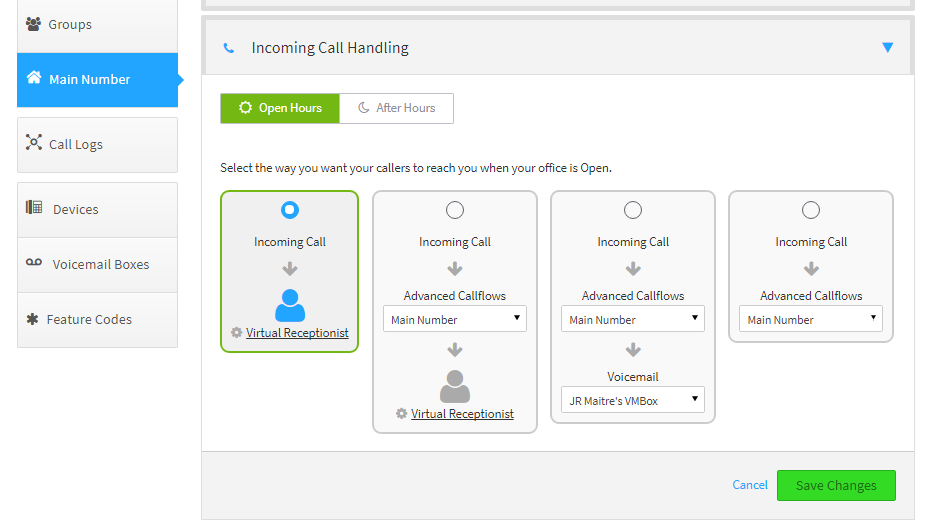Select radio for Advanced Callflows only option
Screen dimensions: 927x521
[x=811, y=210]
